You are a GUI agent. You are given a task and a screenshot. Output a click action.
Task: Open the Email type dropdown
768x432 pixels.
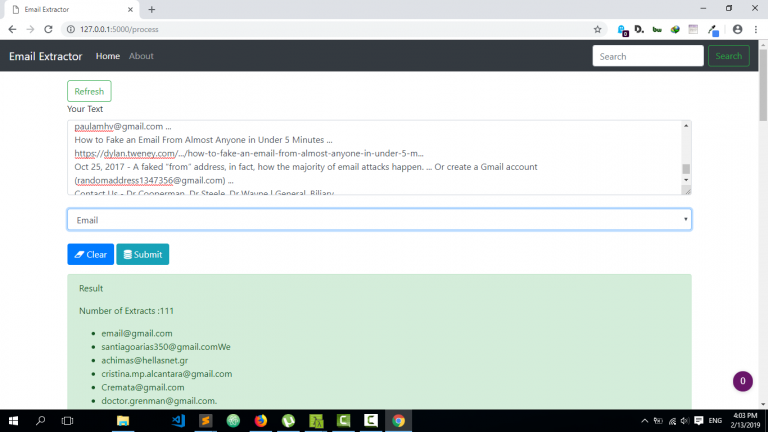pos(379,219)
